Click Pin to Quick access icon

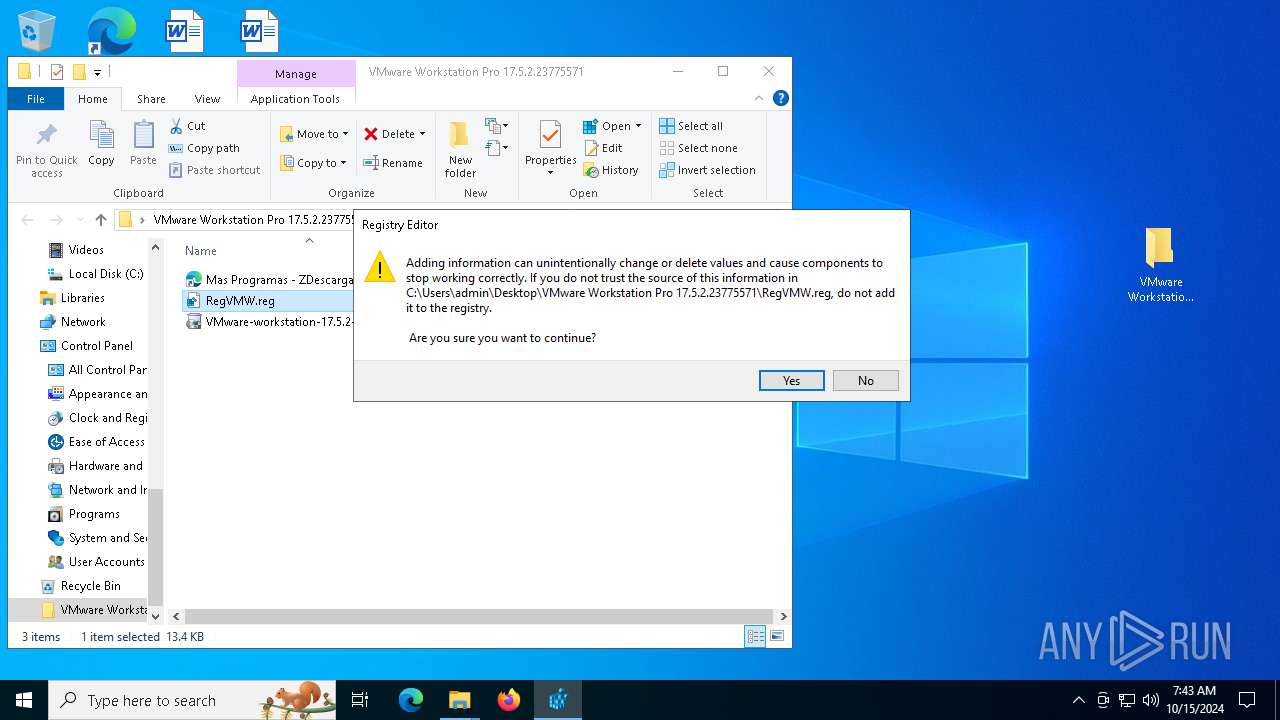click(x=46, y=150)
